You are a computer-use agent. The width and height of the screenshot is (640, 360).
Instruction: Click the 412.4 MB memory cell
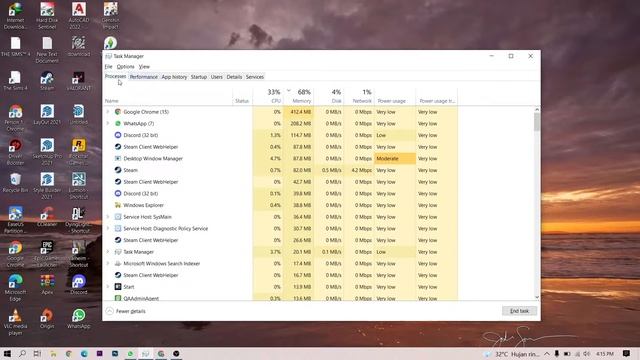pyautogui.click(x=298, y=111)
